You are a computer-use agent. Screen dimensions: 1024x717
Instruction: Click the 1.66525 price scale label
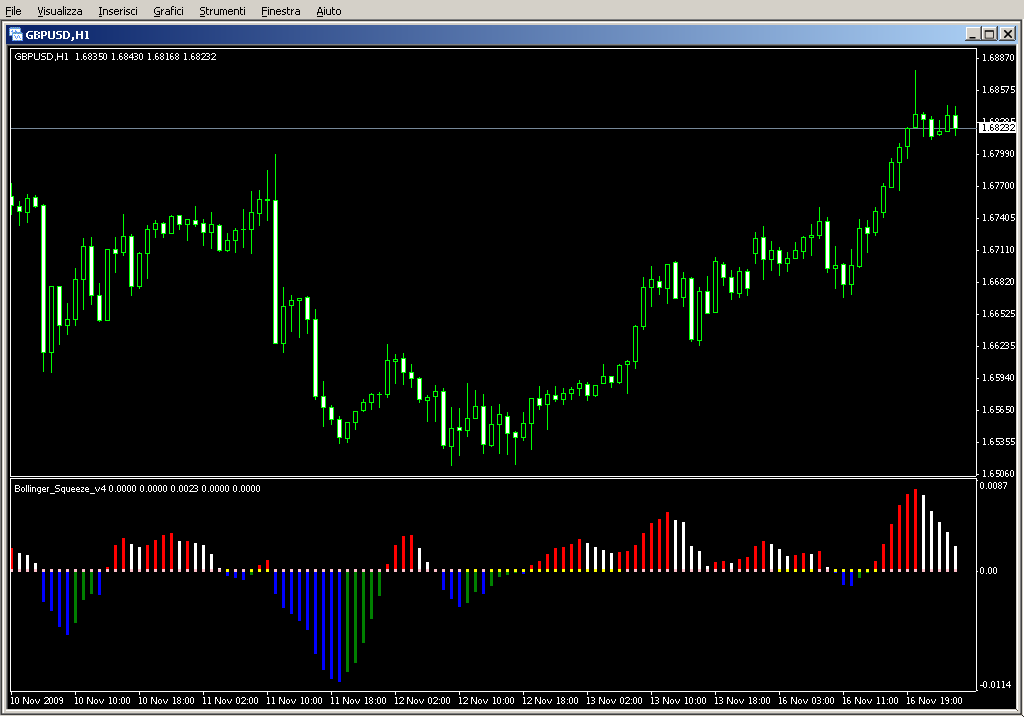pos(999,313)
